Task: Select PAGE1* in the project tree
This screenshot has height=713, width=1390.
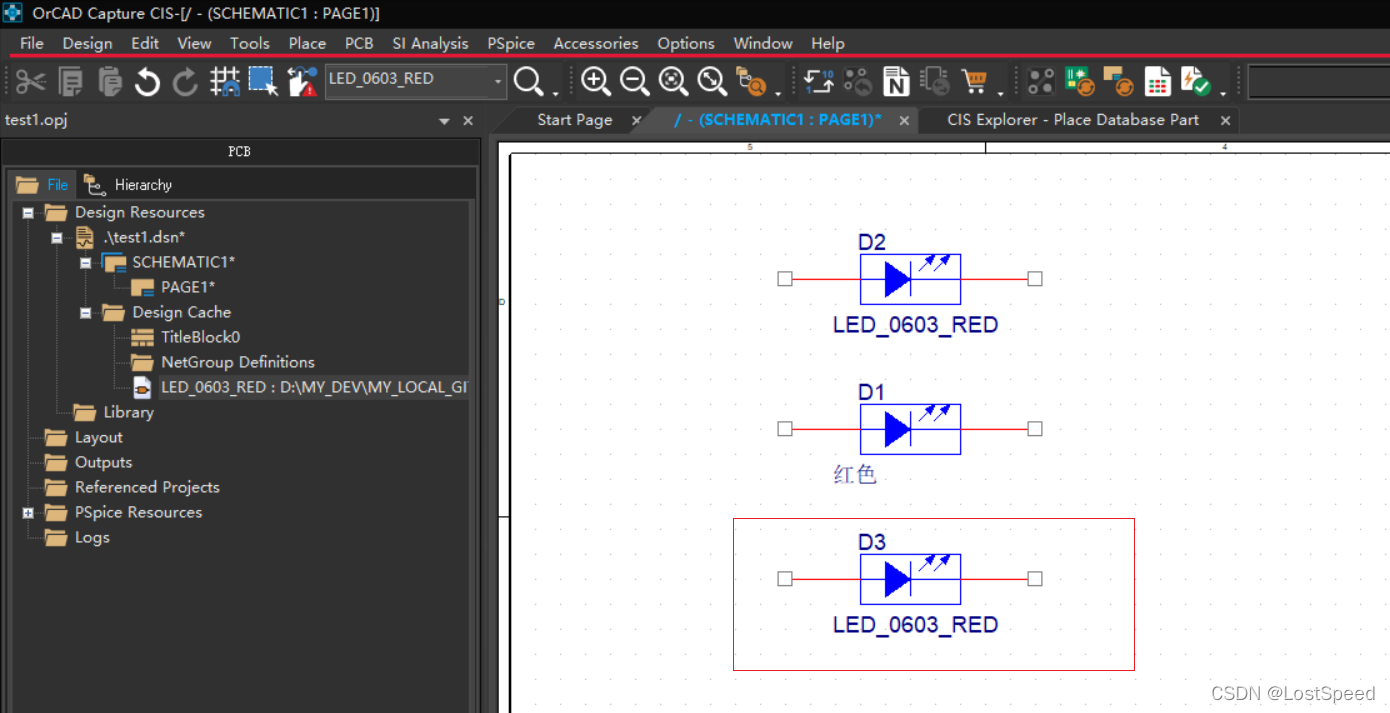Action: 187,287
